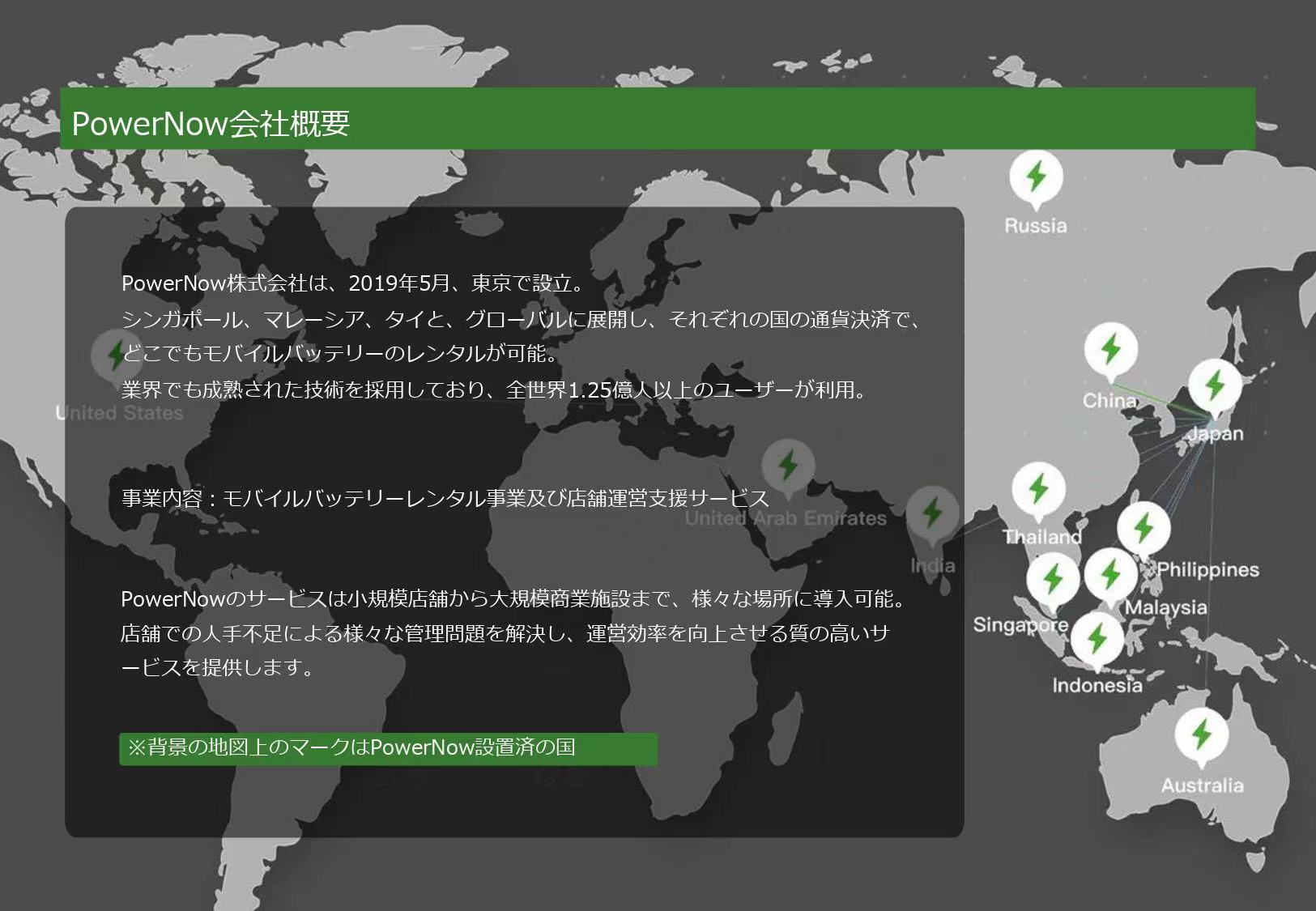The image size is (1316, 911).
Task: Select the India country label
Action: coord(933,566)
